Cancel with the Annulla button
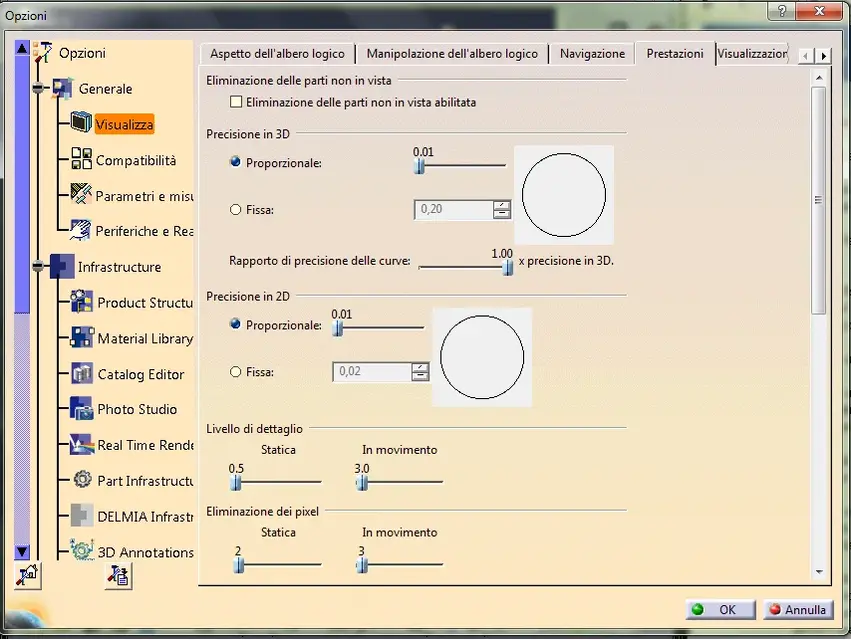 tap(798, 610)
